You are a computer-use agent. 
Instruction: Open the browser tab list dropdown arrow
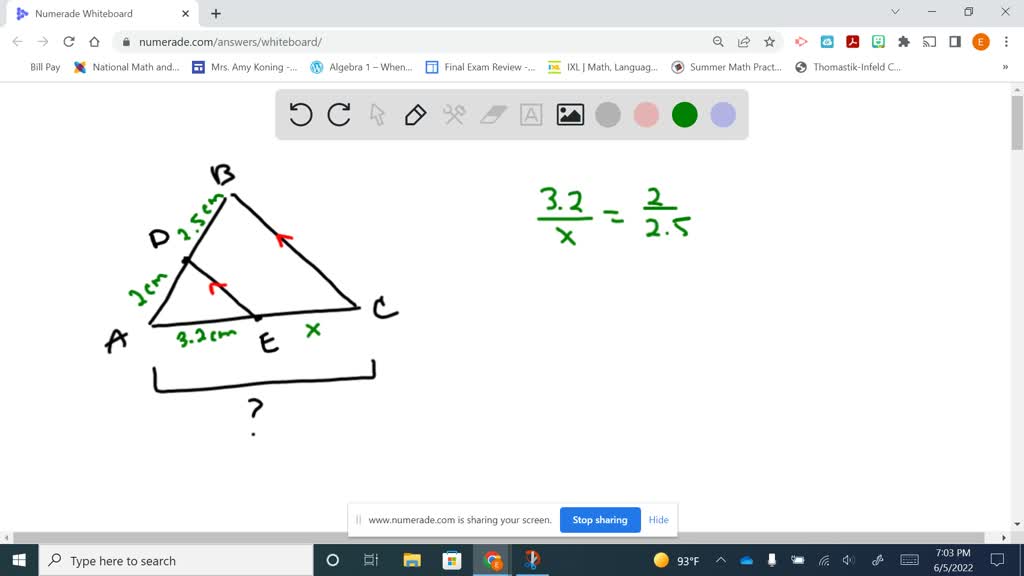point(895,13)
